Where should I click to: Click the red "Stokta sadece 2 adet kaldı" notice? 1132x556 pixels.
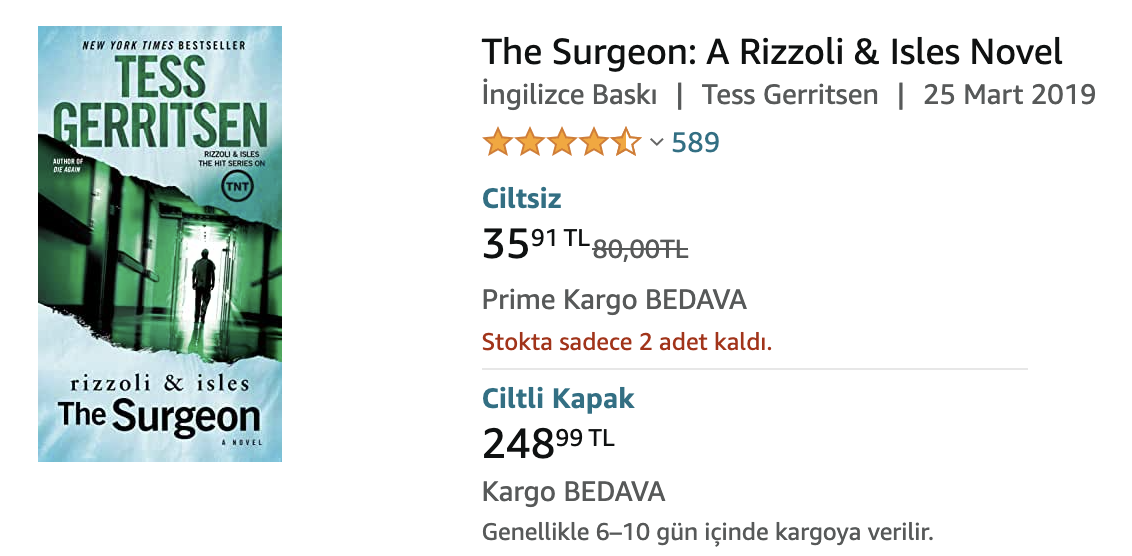[x=627, y=342]
